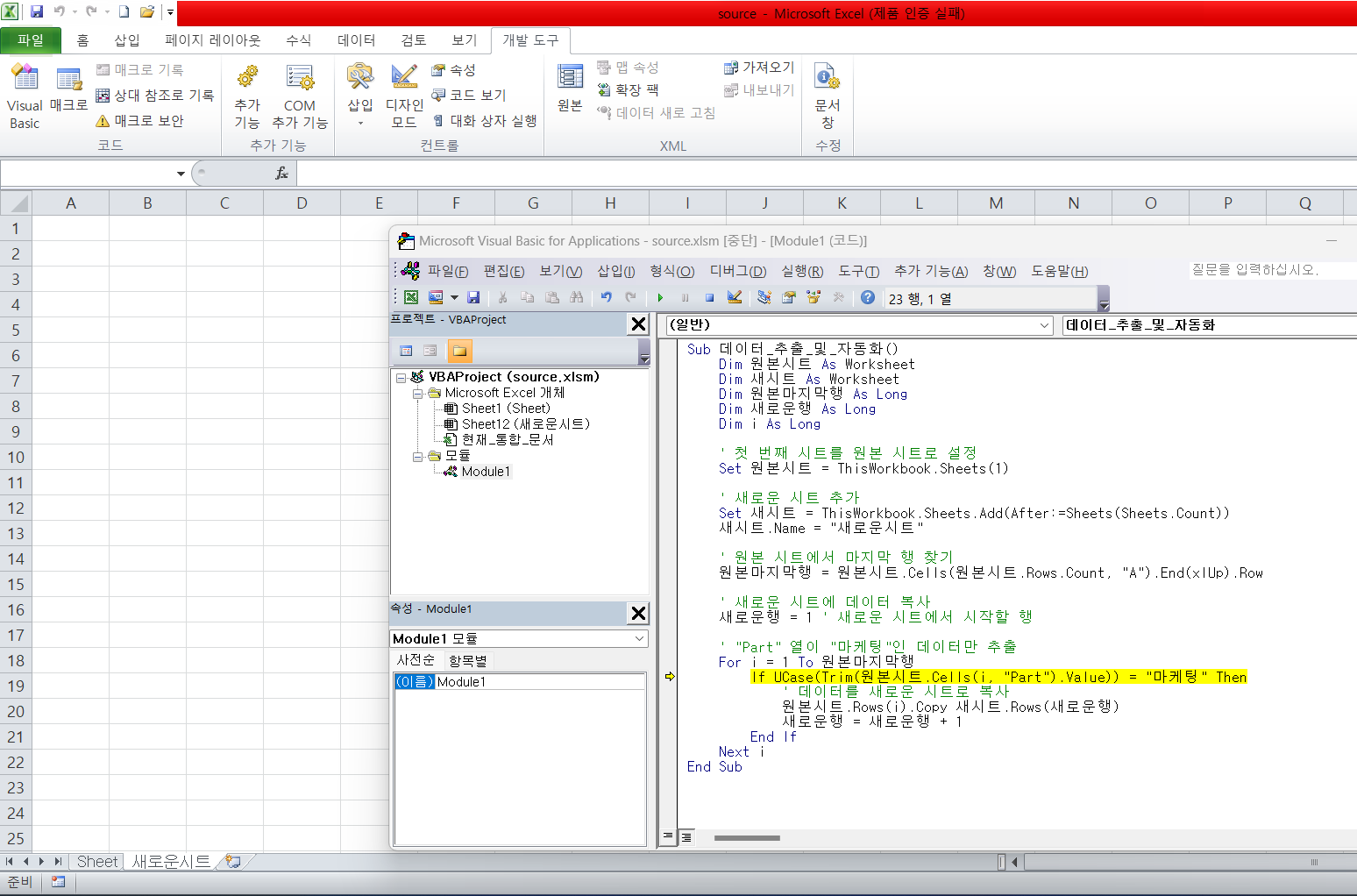Open the (일반) object dropdown in code window

click(1045, 325)
